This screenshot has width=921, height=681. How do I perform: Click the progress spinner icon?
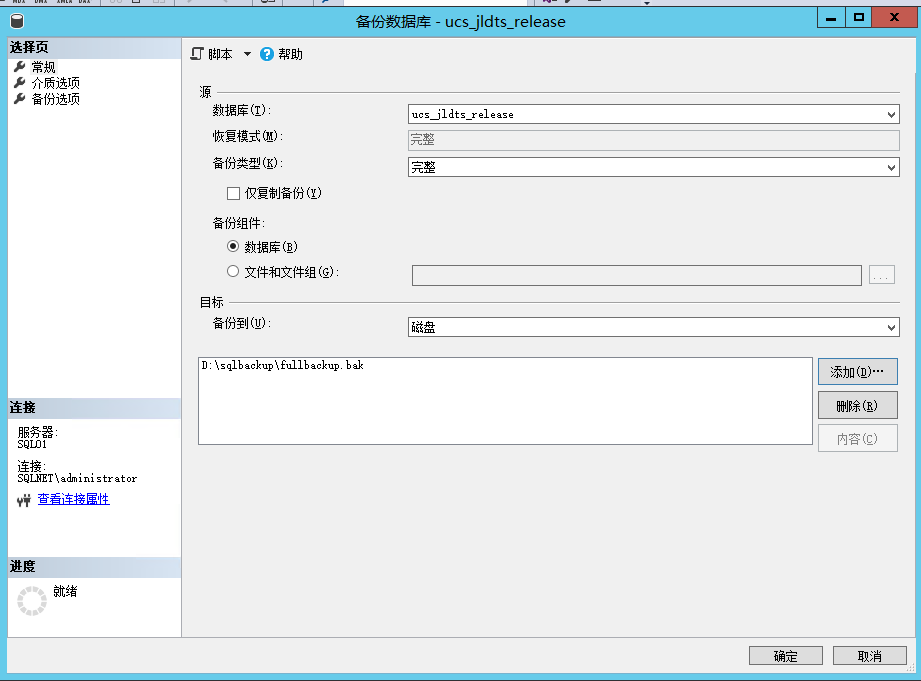pos(32,601)
